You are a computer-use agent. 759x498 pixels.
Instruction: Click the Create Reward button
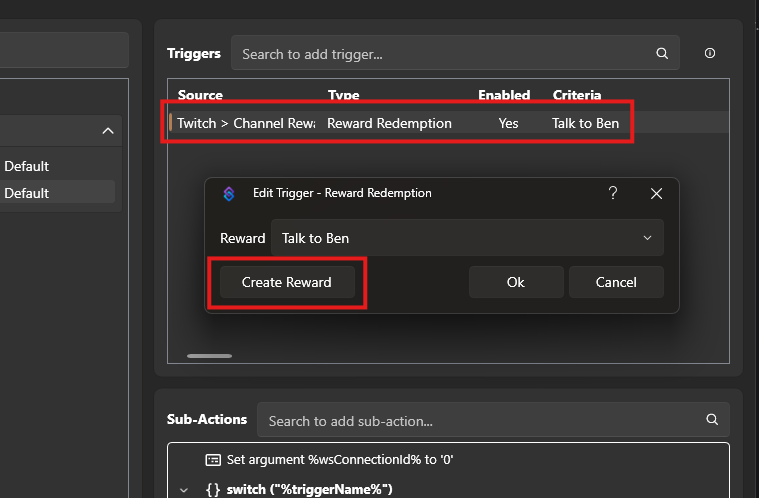point(287,282)
